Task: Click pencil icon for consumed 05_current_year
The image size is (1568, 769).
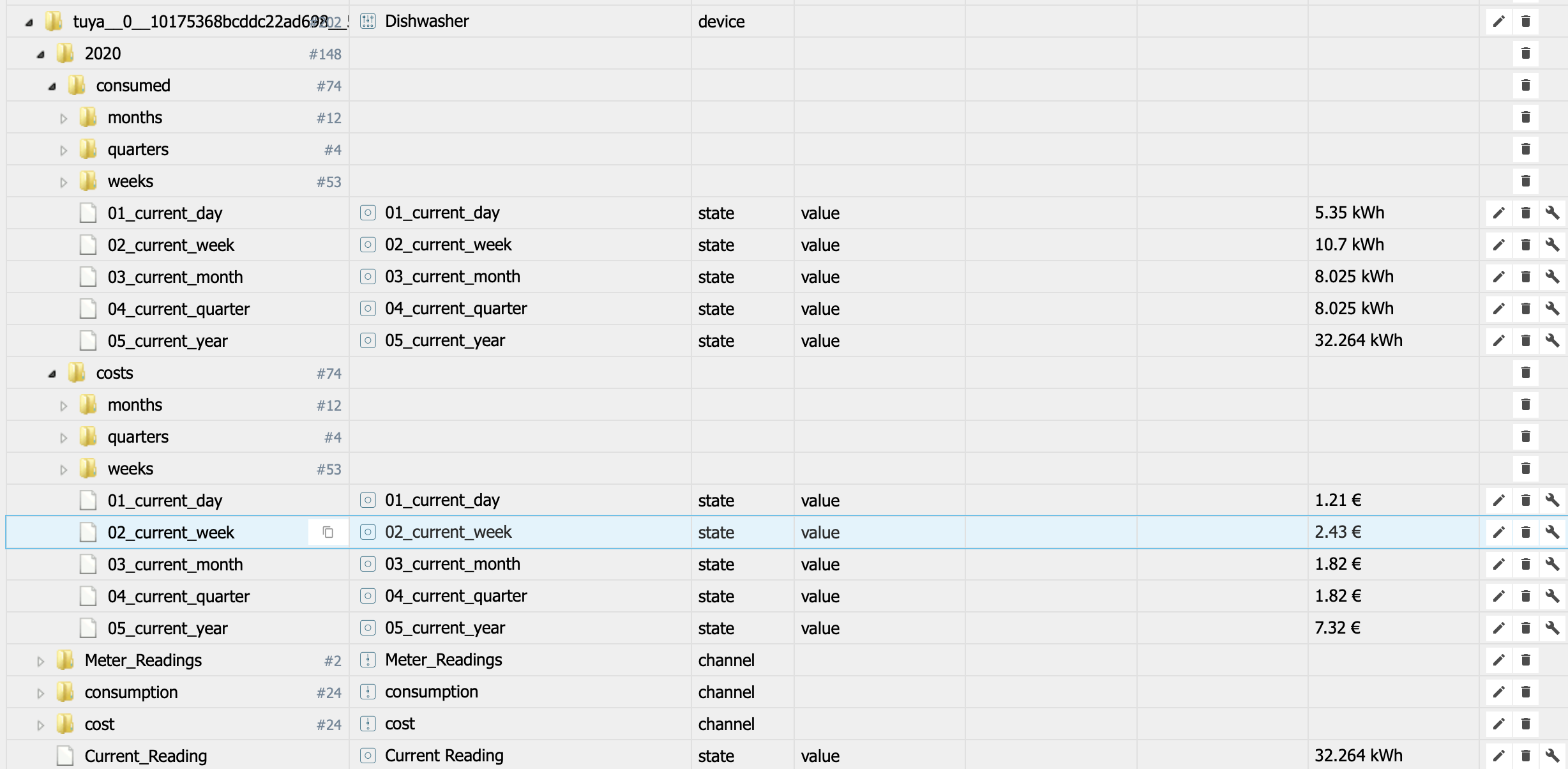Action: coord(1498,341)
